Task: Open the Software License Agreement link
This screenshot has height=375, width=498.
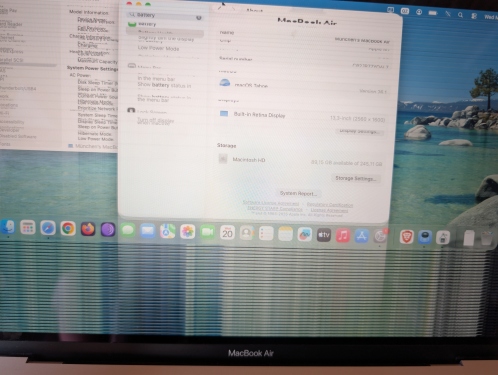Action: click(270, 203)
